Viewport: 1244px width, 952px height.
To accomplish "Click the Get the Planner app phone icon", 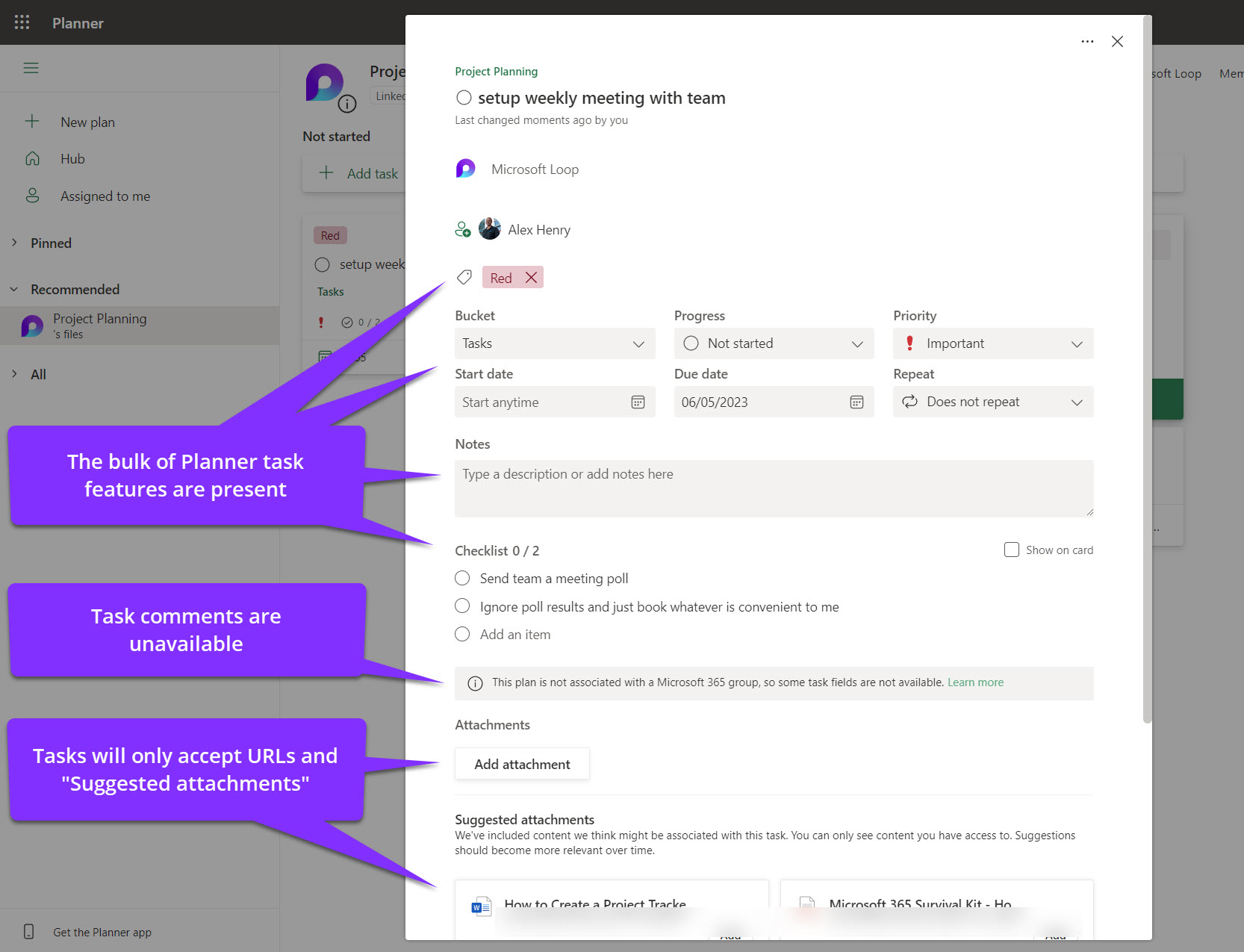I will pos(29,931).
